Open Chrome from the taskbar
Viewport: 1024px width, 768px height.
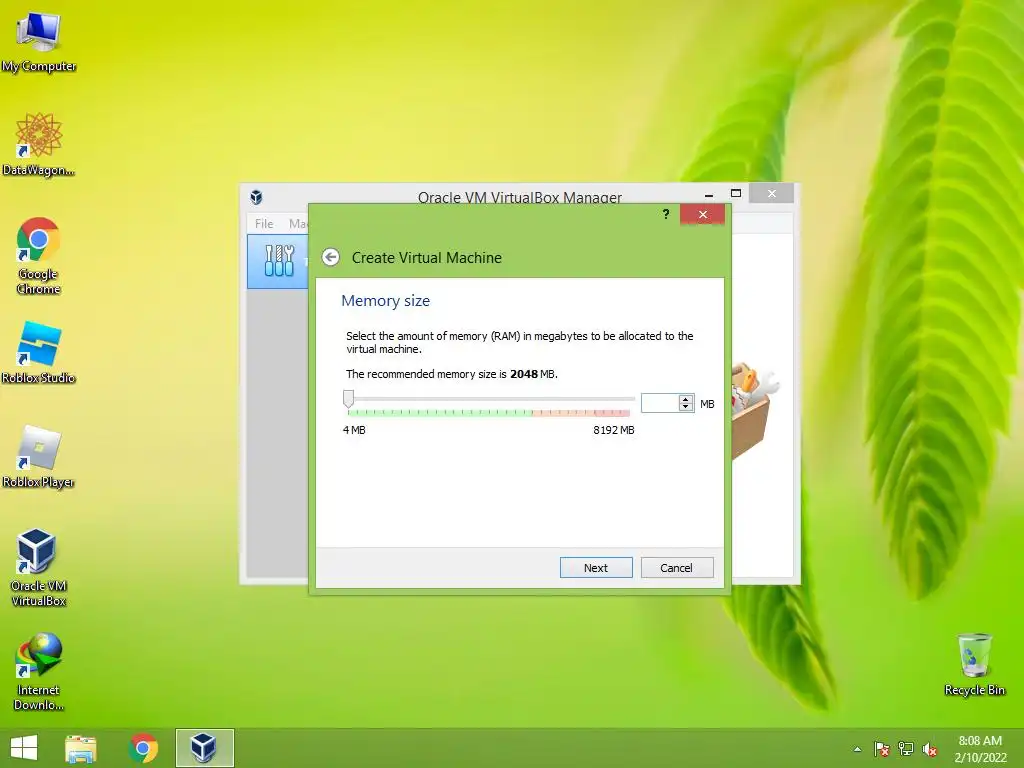click(144, 748)
